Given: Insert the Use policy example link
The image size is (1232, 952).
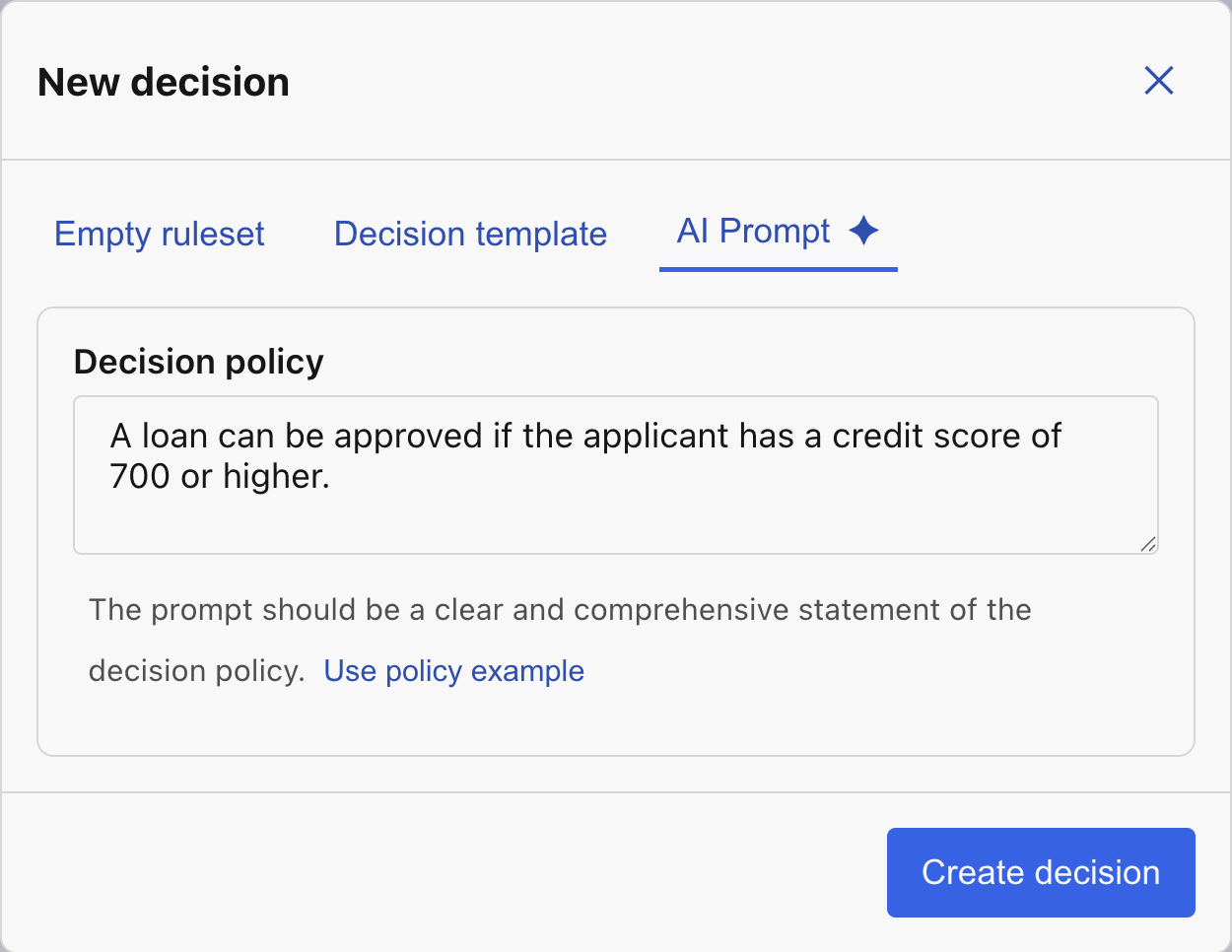Looking at the screenshot, I should (453, 671).
